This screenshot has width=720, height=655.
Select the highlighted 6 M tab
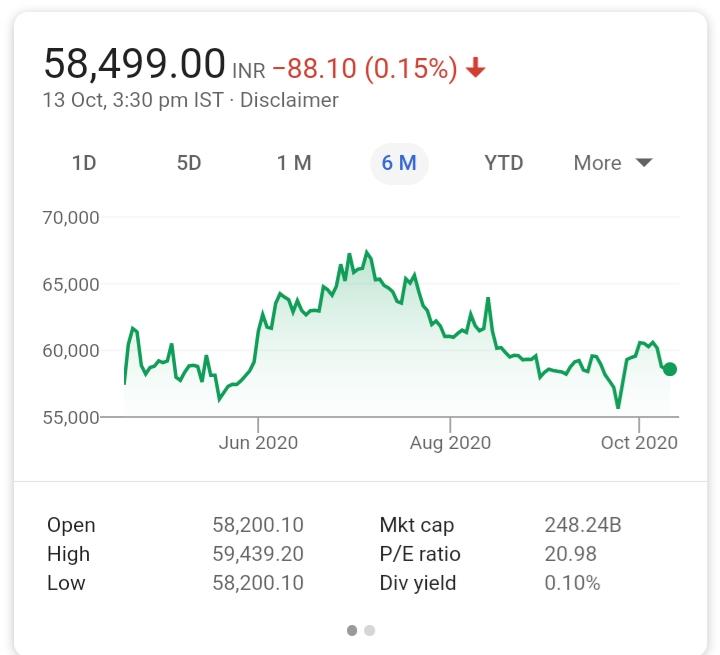(x=399, y=163)
